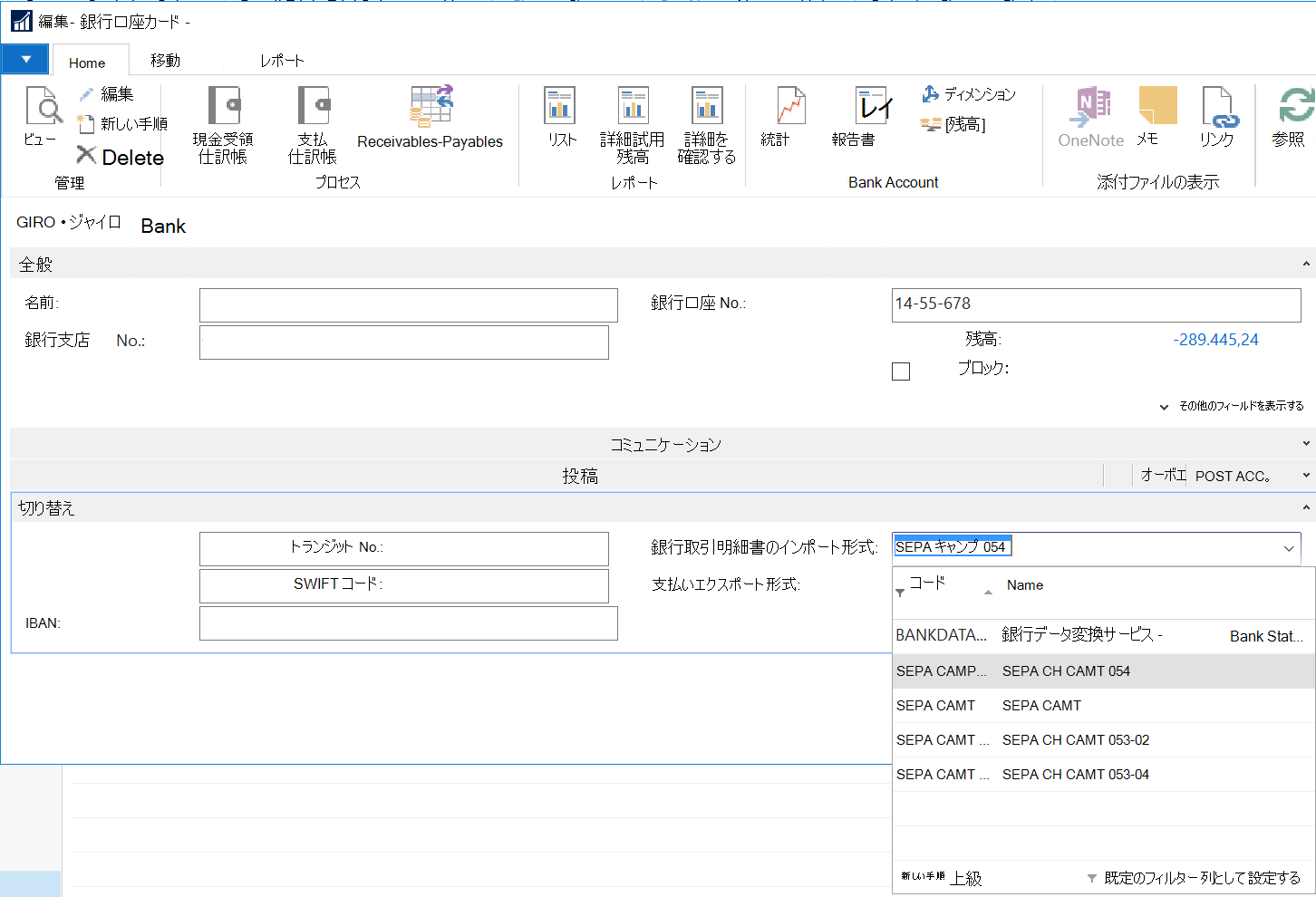Select the SEPA CH CAMT 054 row
The image size is (1316, 897).
[1104, 671]
